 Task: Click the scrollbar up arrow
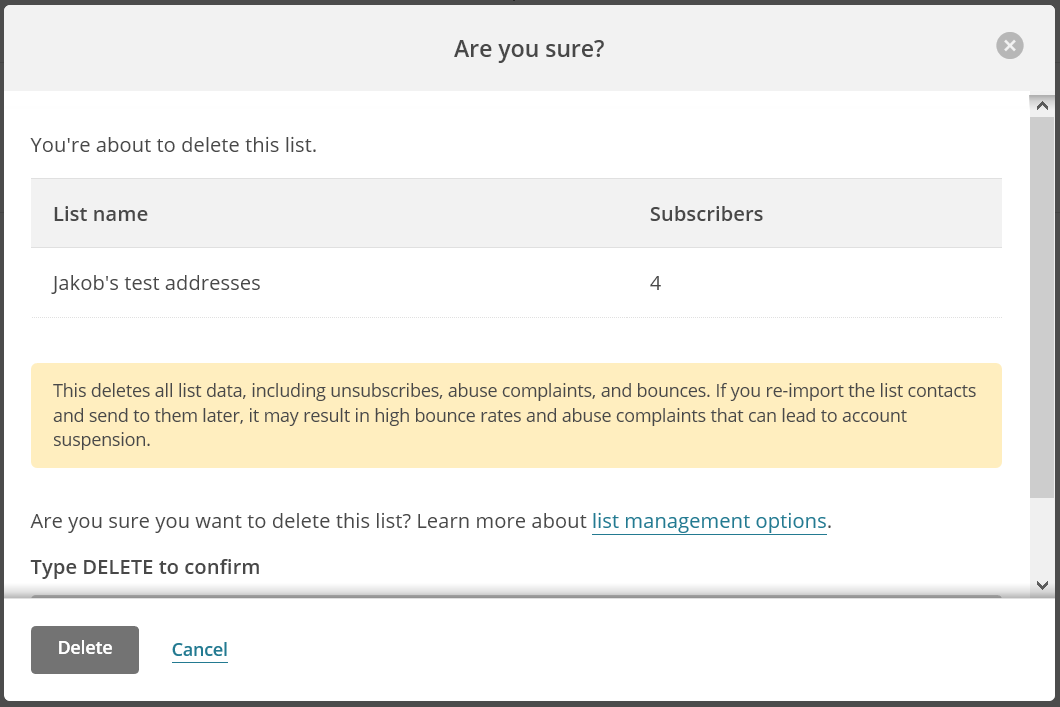point(1041,105)
